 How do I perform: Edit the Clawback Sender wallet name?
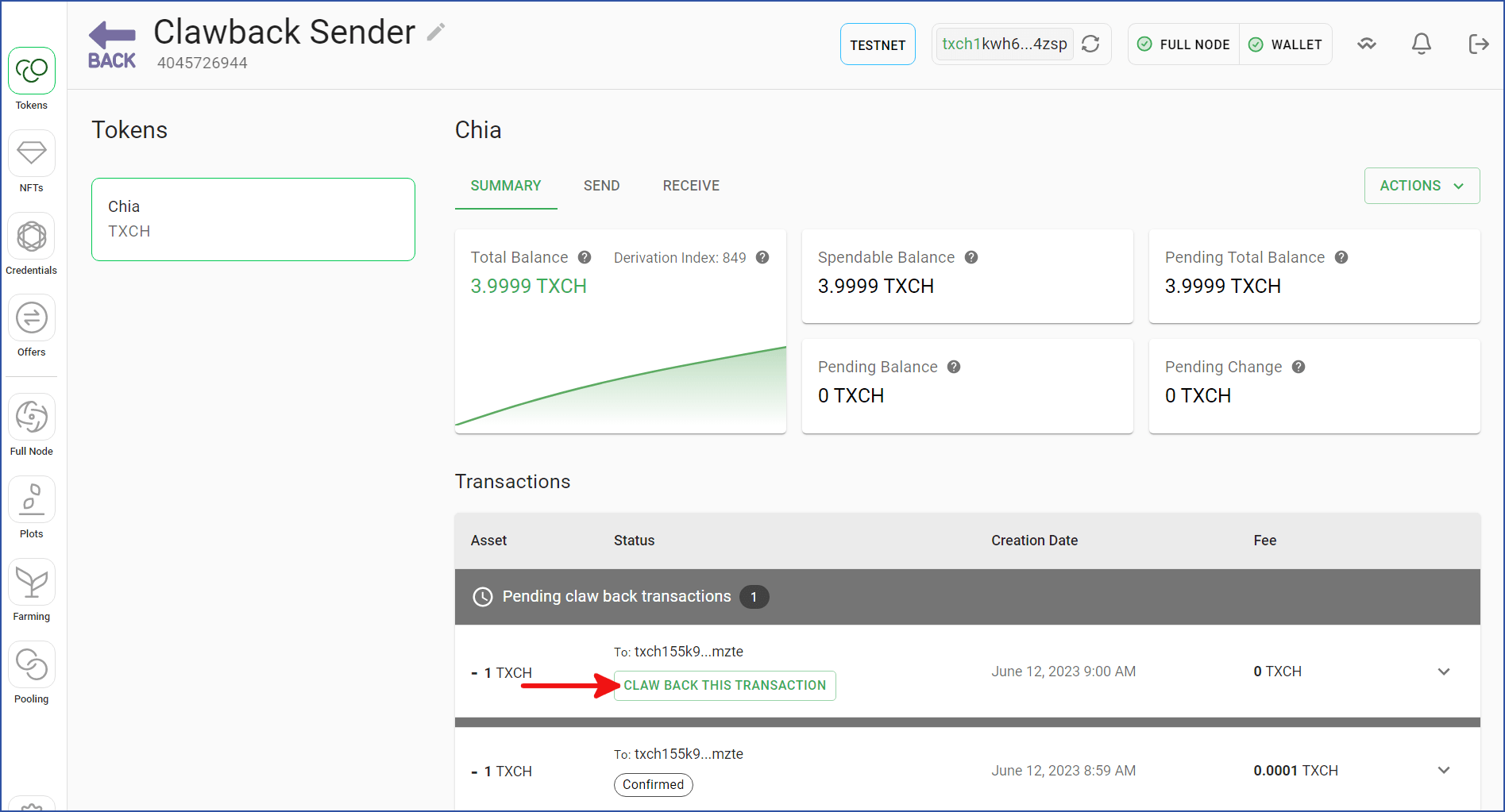[x=434, y=31]
